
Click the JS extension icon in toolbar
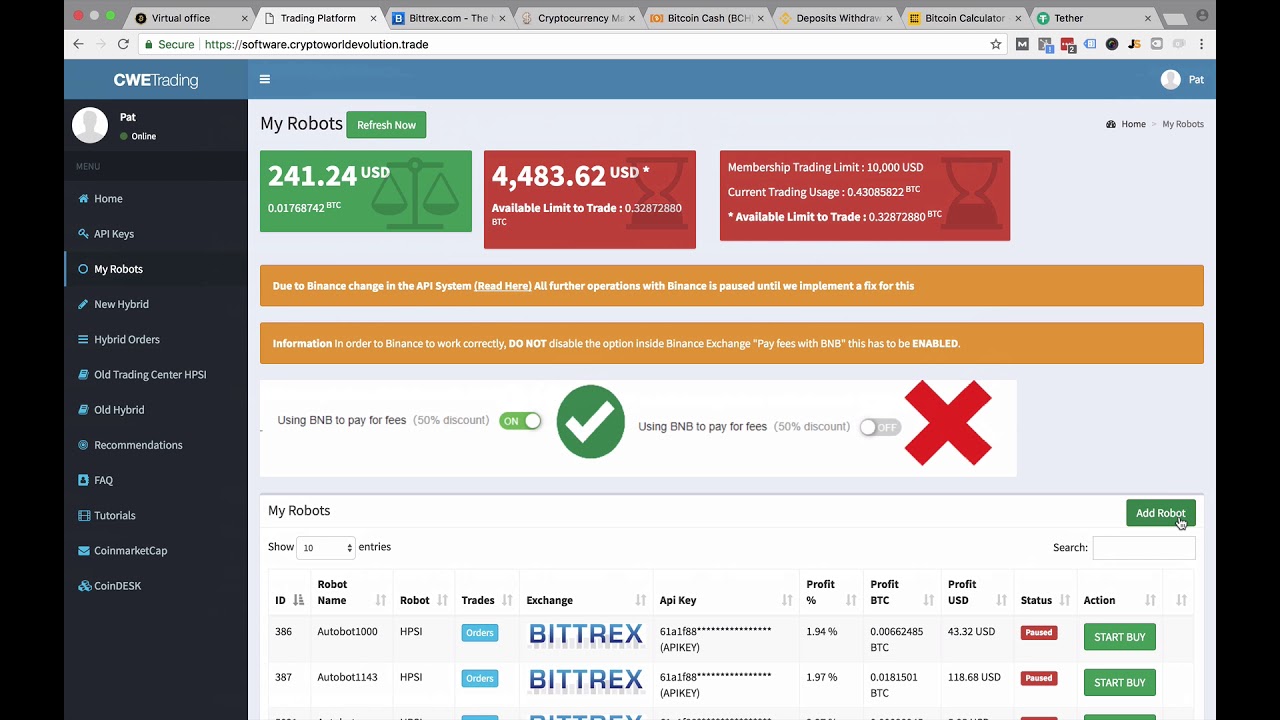pos(1134,44)
